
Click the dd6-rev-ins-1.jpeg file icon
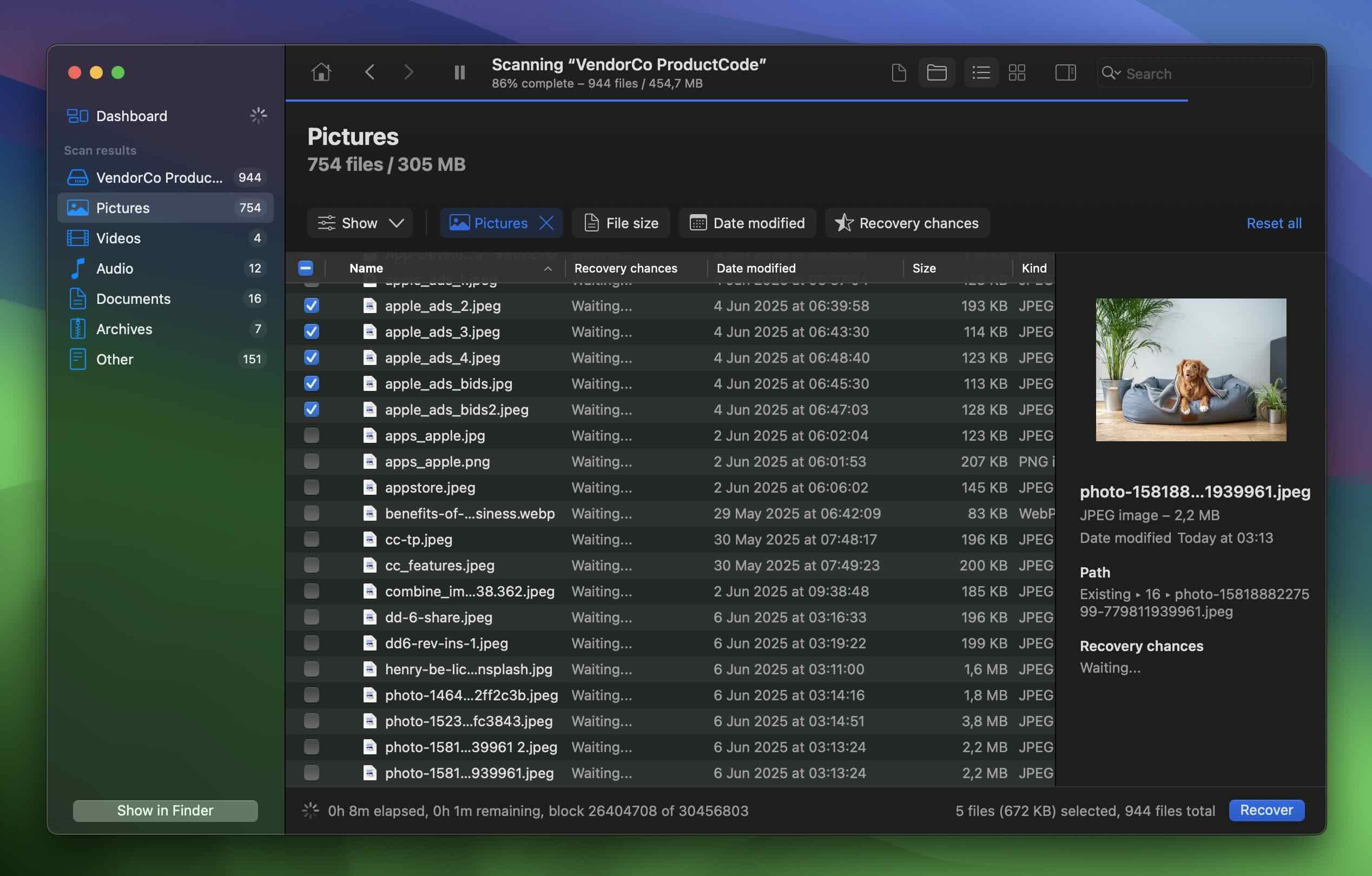pyautogui.click(x=371, y=643)
